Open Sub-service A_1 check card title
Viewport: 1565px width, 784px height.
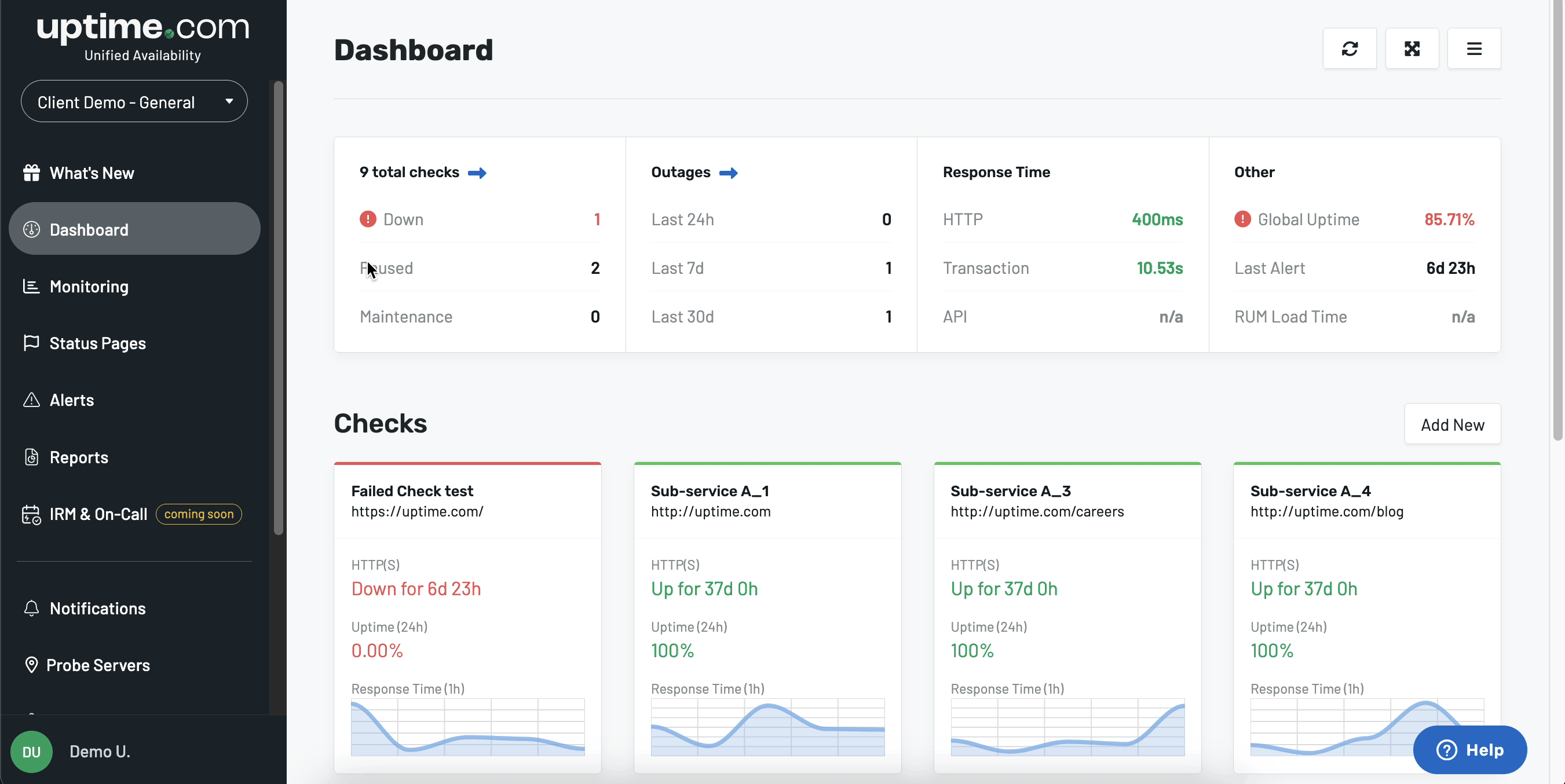(x=710, y=490)
